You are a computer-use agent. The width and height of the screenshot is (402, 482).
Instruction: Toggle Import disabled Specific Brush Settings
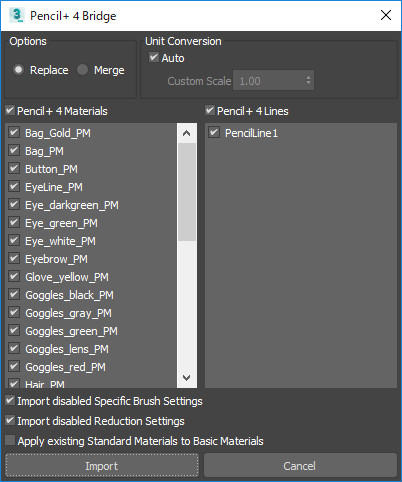[10, 400]
